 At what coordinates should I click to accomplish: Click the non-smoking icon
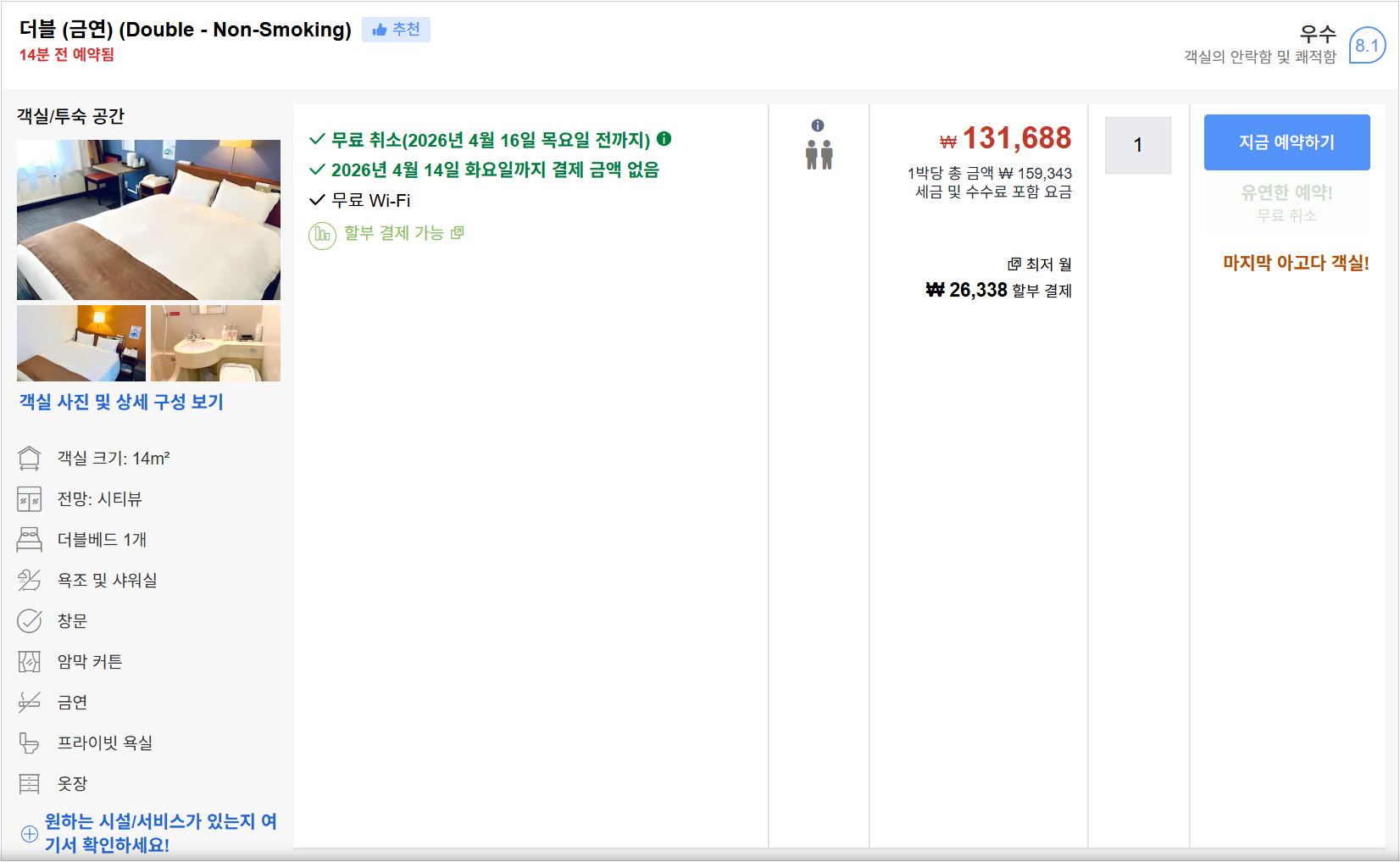(x=30, y=703)
